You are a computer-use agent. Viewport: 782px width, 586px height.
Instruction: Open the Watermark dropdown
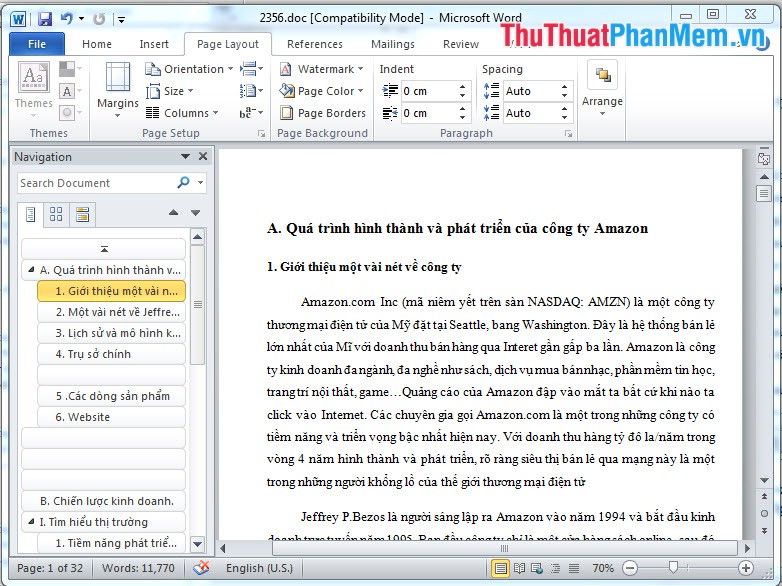pos(321,69)
